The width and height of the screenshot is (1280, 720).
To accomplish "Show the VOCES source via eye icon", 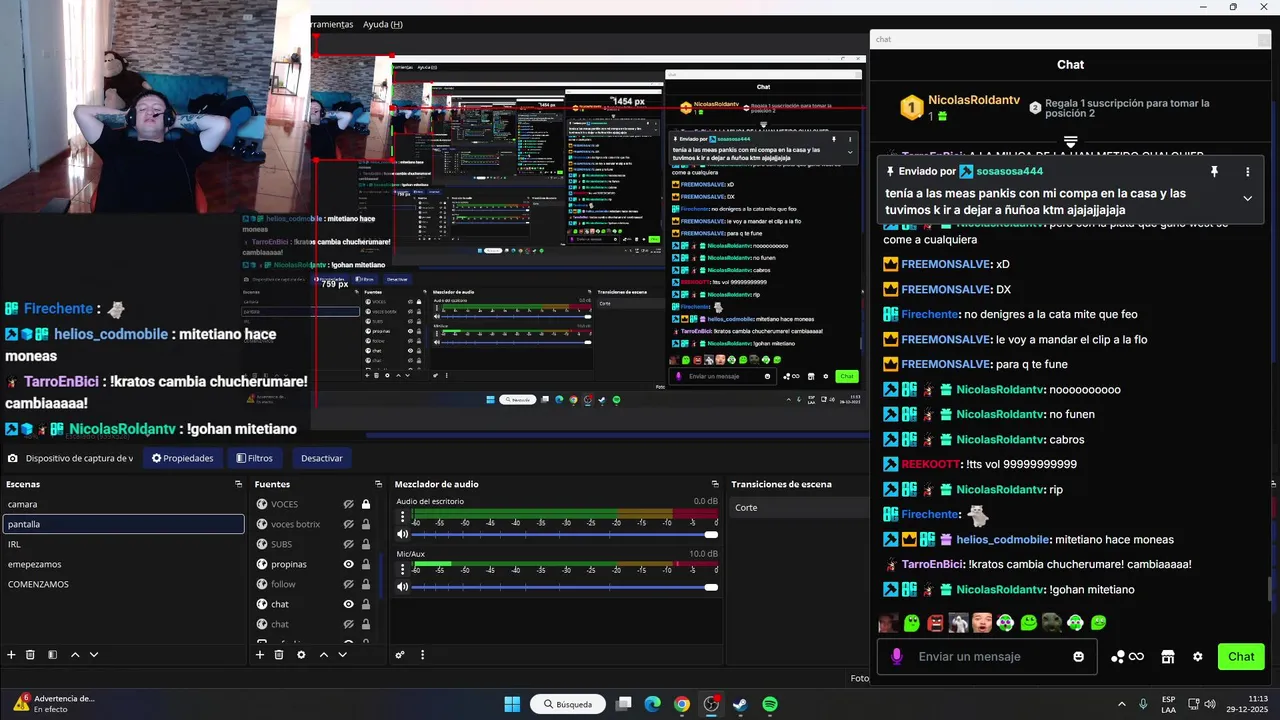I will pos(348,504).
